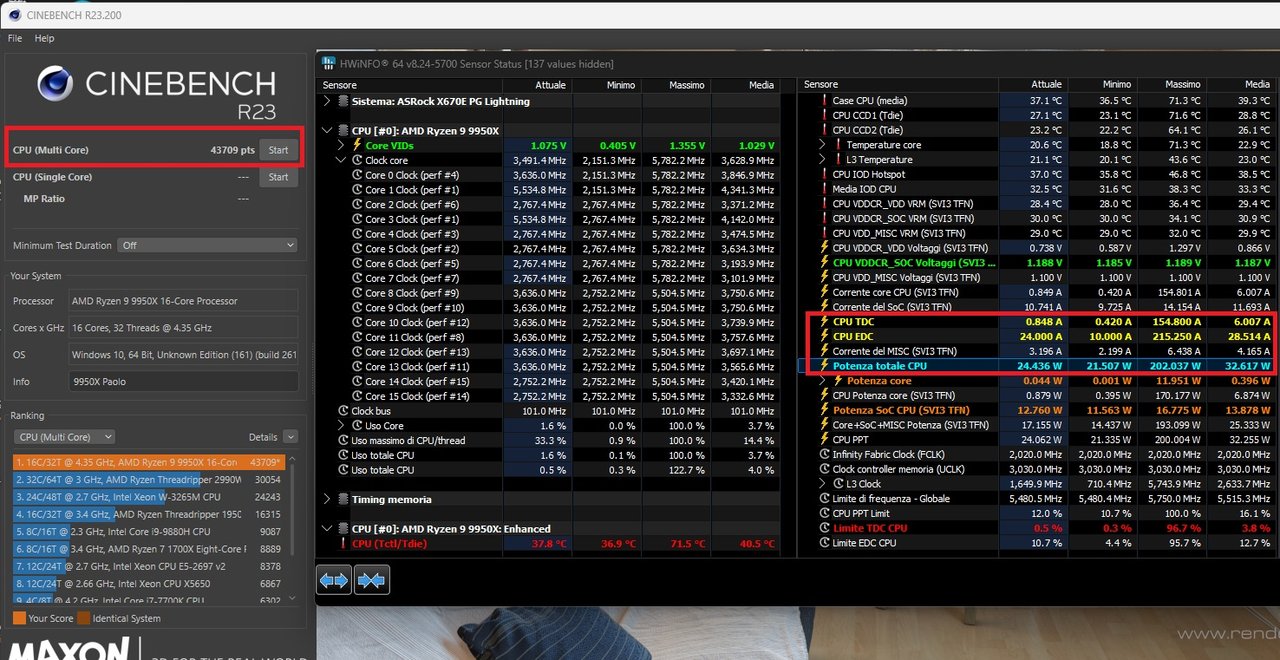Screen dimensions: 1280x660
Task: Click the chip icon of Timing memoria
Action: [343, 499]
